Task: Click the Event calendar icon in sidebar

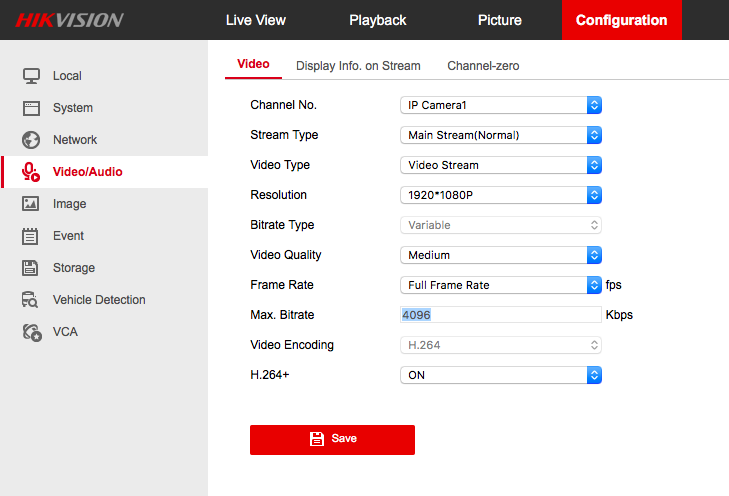Action: [x=31, y=236]
